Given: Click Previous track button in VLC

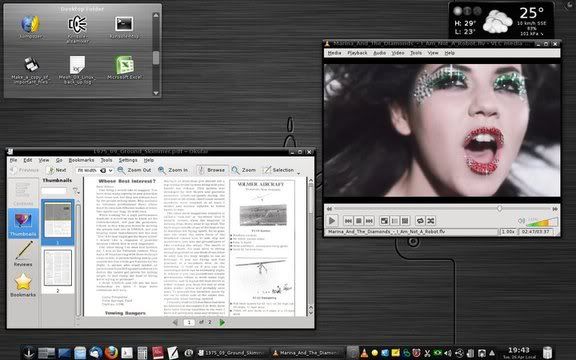Looking at the screenshot, I should point(348,220).
